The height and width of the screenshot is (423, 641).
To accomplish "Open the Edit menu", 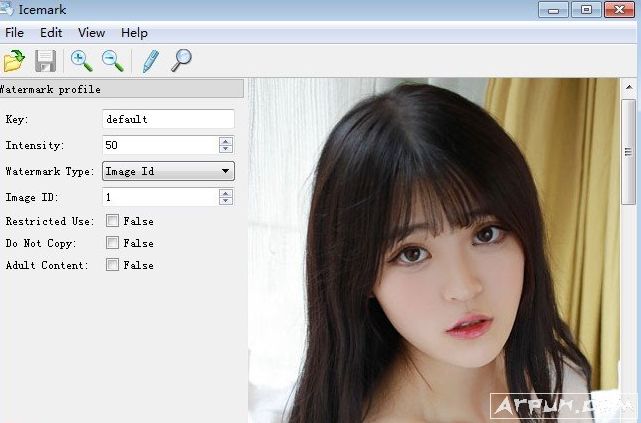I will pyautogui.click(x=51, y=33).
